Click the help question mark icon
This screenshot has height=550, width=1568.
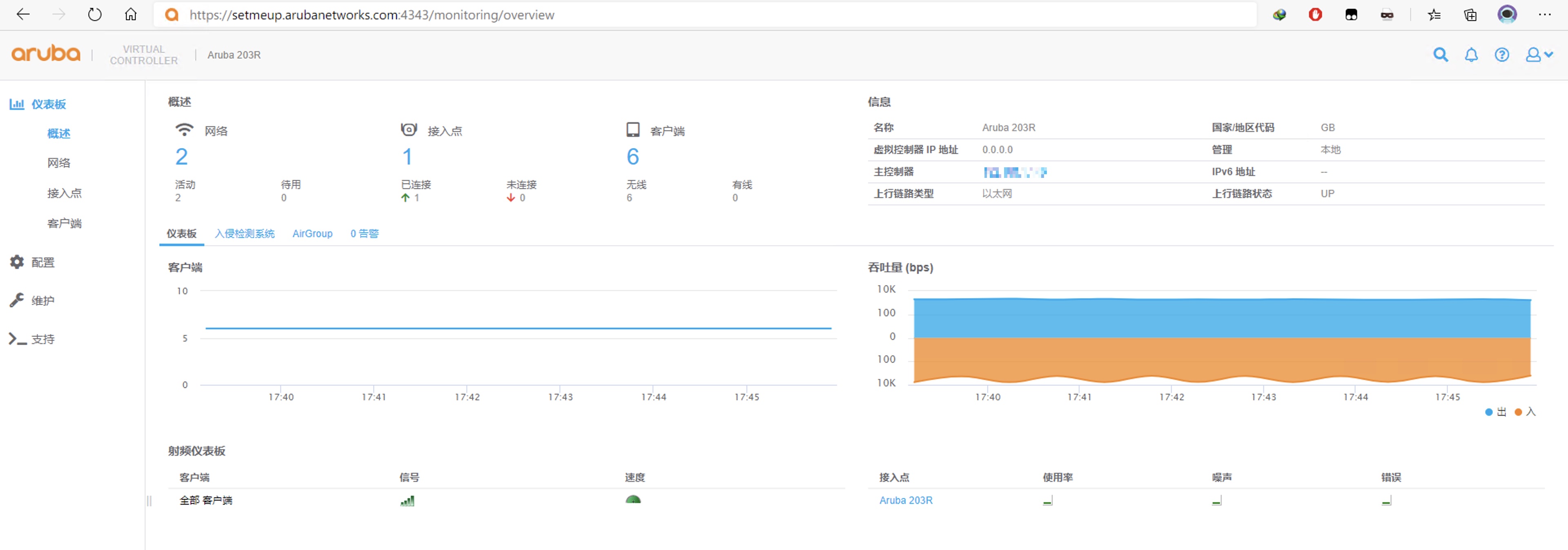[x=1502, y=55]
